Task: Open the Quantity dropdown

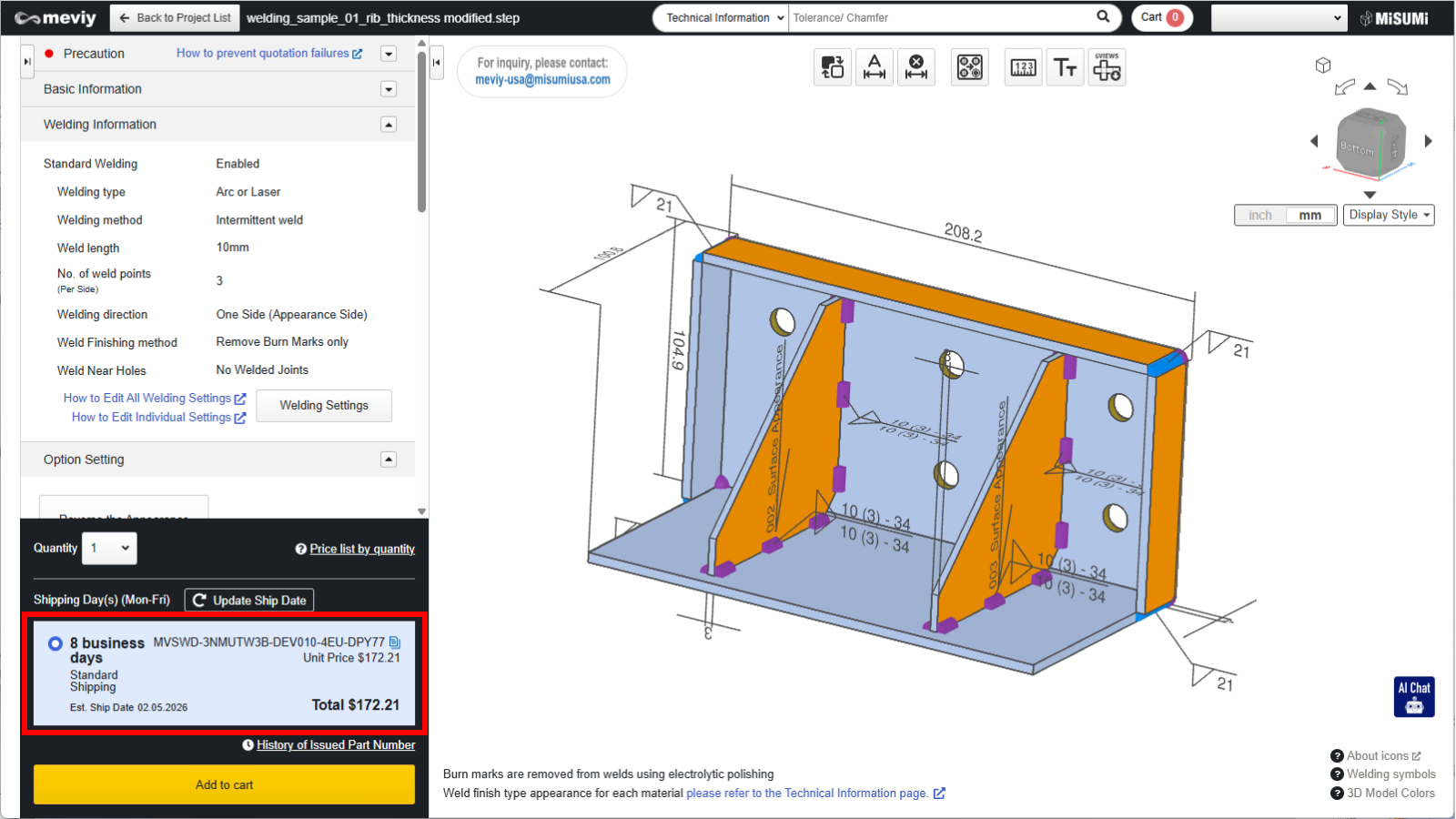Action: click(109, 549)
